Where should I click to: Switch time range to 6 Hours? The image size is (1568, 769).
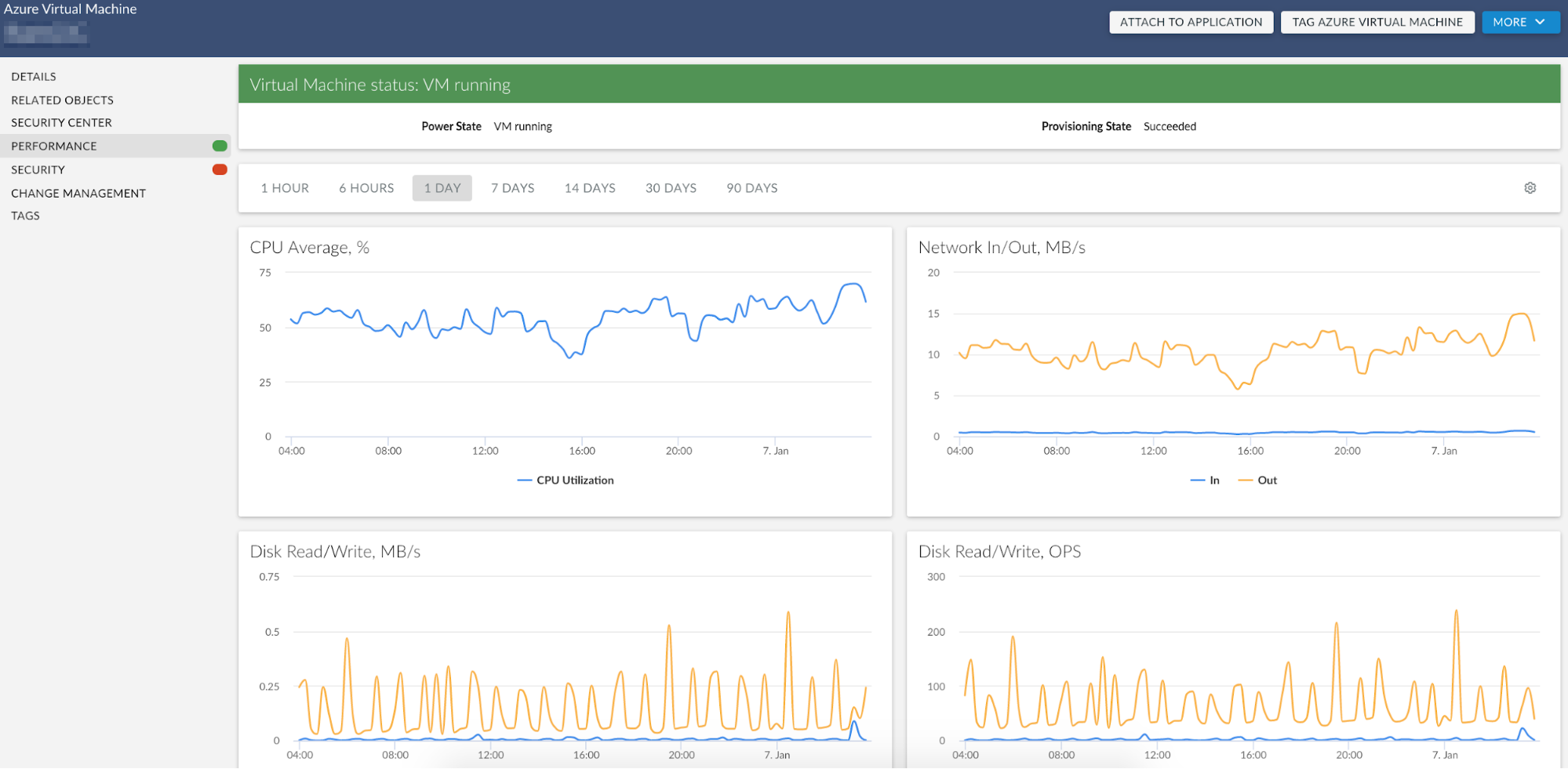(366, 188)
